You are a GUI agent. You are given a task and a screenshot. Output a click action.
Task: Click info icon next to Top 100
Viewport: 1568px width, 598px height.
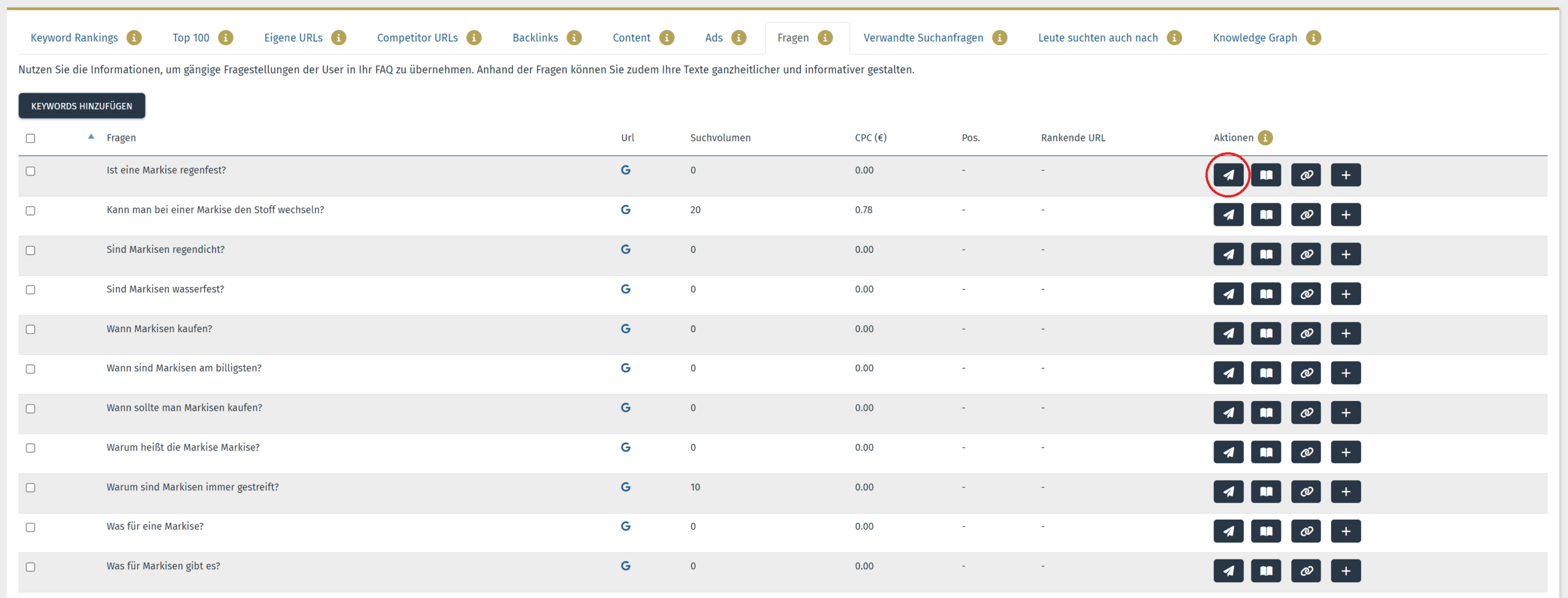pyautogui.click(x=225, y=38)
